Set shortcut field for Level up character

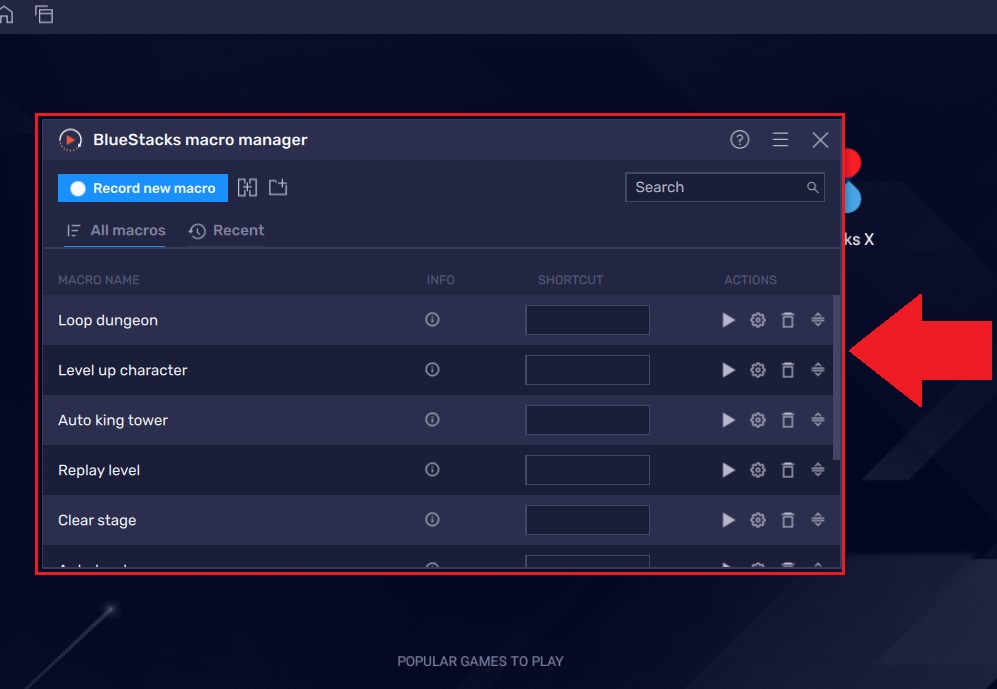point(588,370)
